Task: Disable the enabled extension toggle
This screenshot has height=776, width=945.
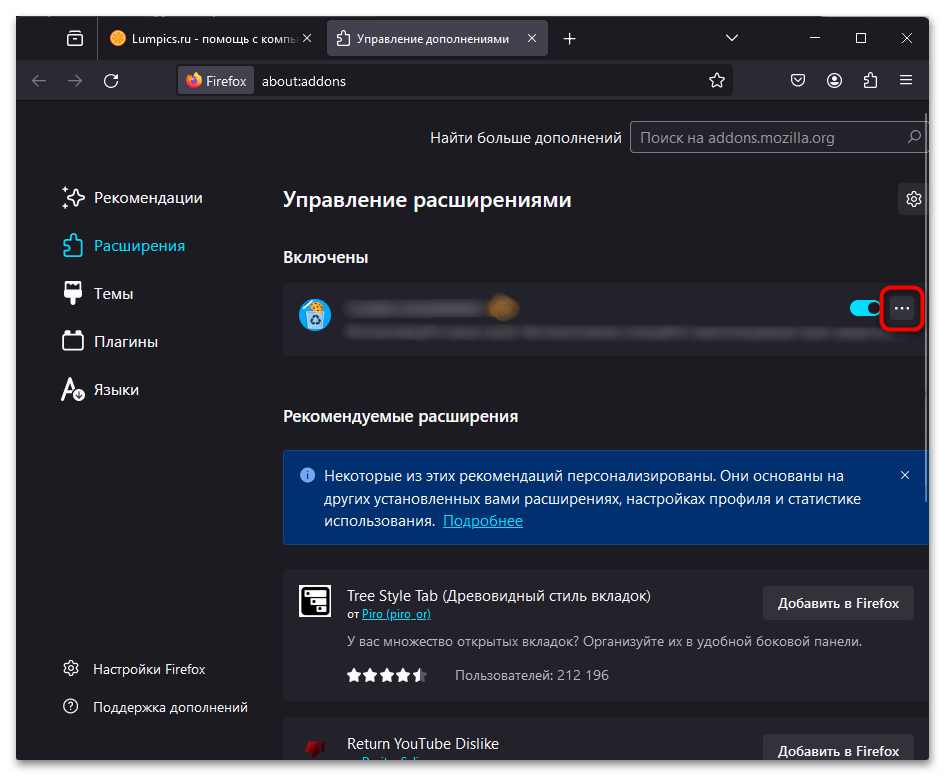Action: (865, 308)
